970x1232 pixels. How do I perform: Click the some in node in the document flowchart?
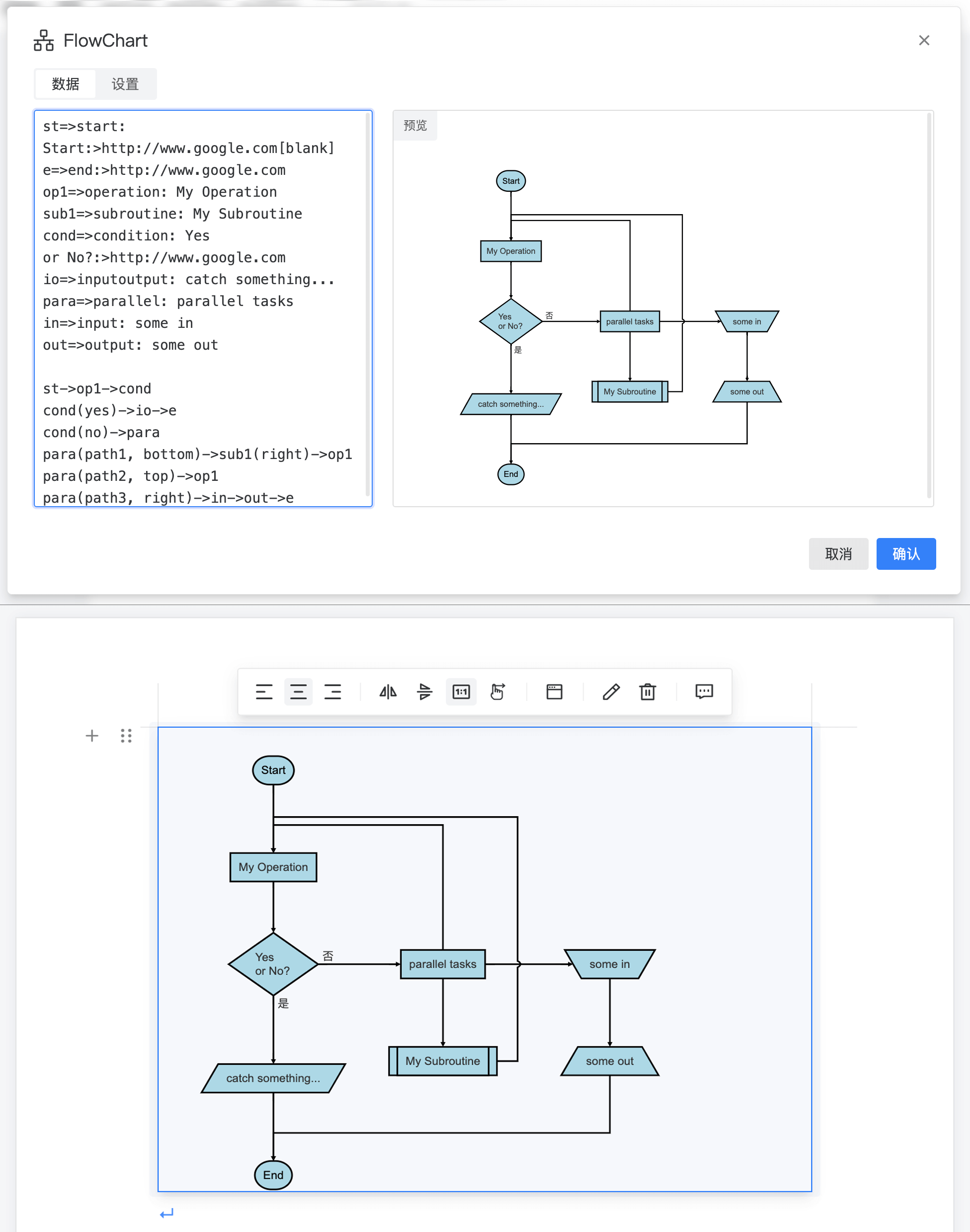pyautogui.click(x=610, y=964)
